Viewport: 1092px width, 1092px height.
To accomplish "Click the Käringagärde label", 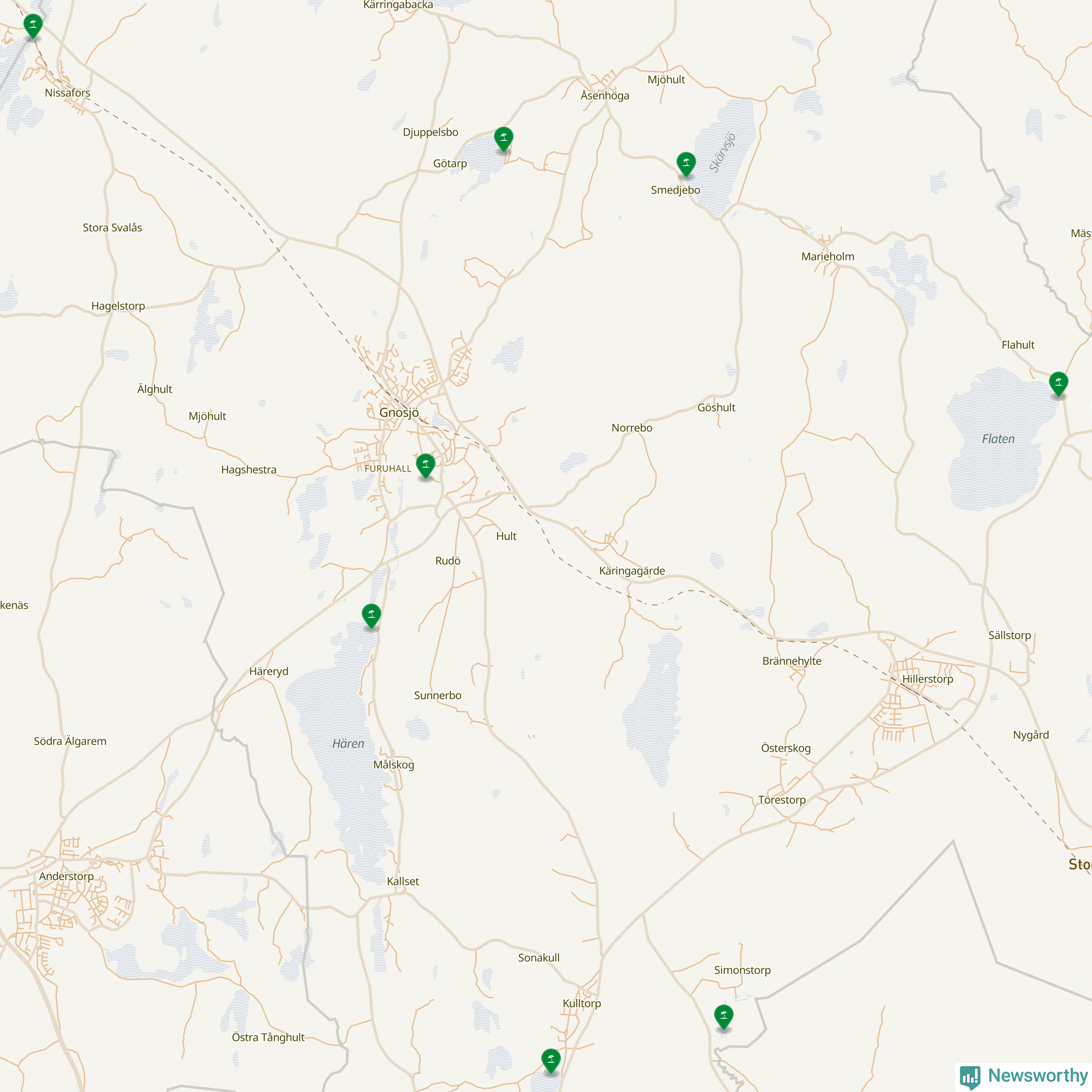I will 632,571.
